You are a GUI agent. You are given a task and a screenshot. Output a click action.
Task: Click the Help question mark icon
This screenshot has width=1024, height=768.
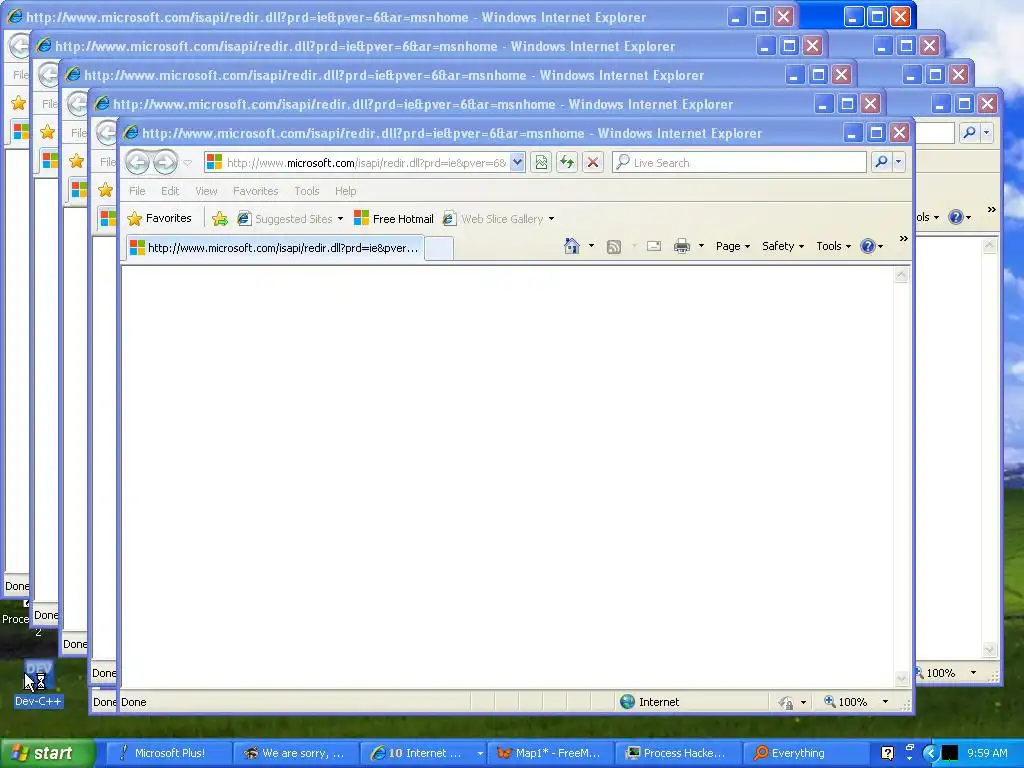868,246
